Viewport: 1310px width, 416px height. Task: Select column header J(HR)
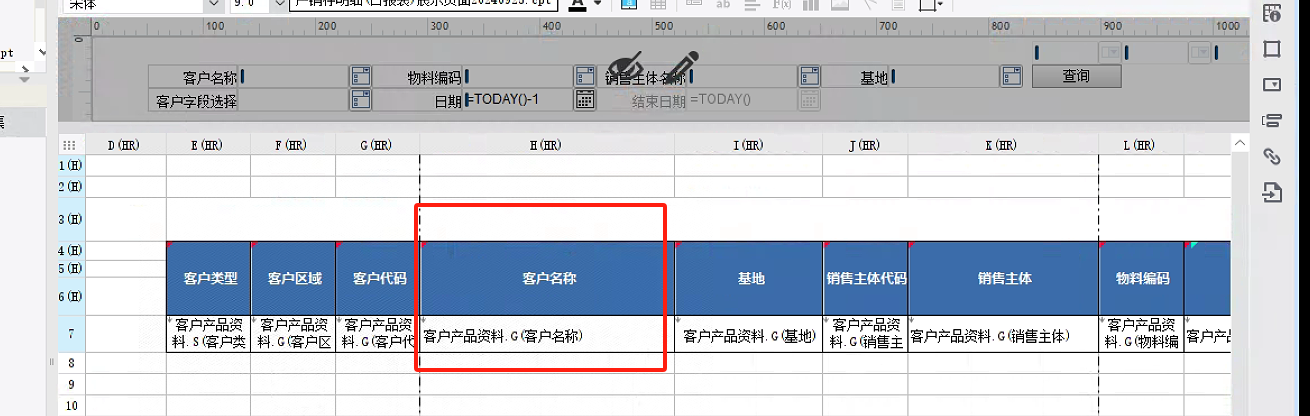click(x=866, y=145)
